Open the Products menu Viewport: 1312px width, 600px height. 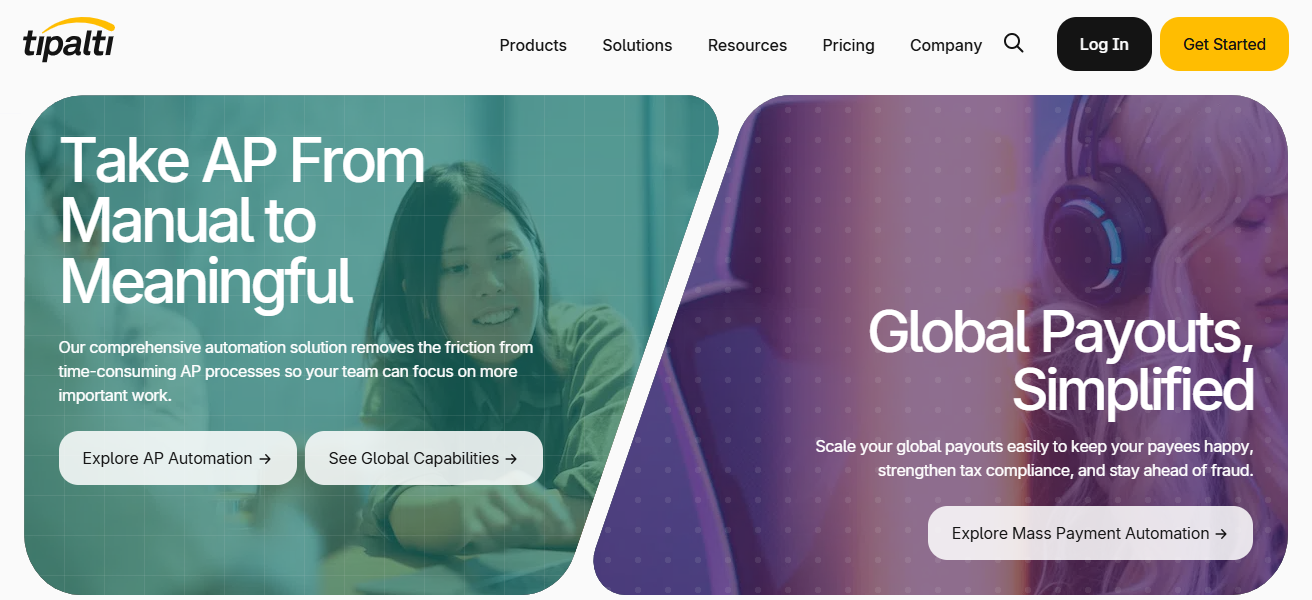coord(533,45)
